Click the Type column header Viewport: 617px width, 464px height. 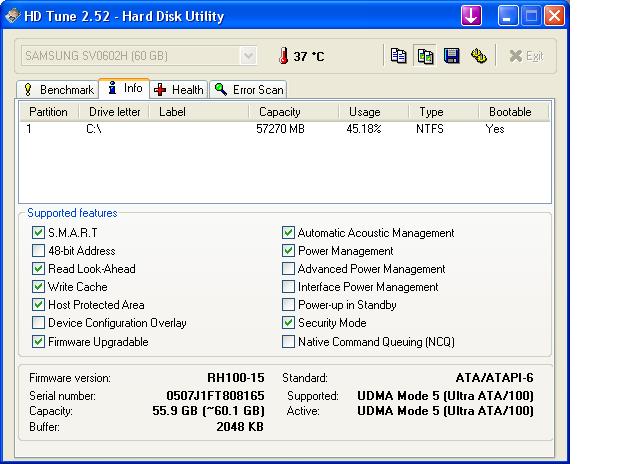pyautogui.click(x=443, y=112)
